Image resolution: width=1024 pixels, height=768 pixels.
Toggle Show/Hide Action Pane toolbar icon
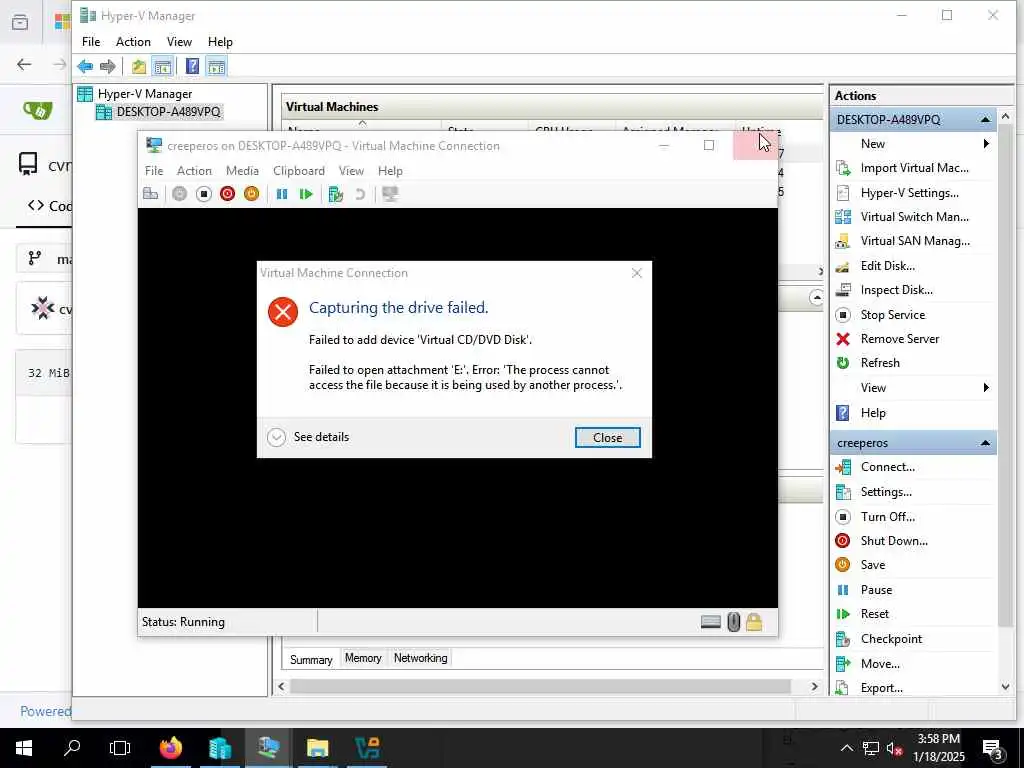pos(216,66)
